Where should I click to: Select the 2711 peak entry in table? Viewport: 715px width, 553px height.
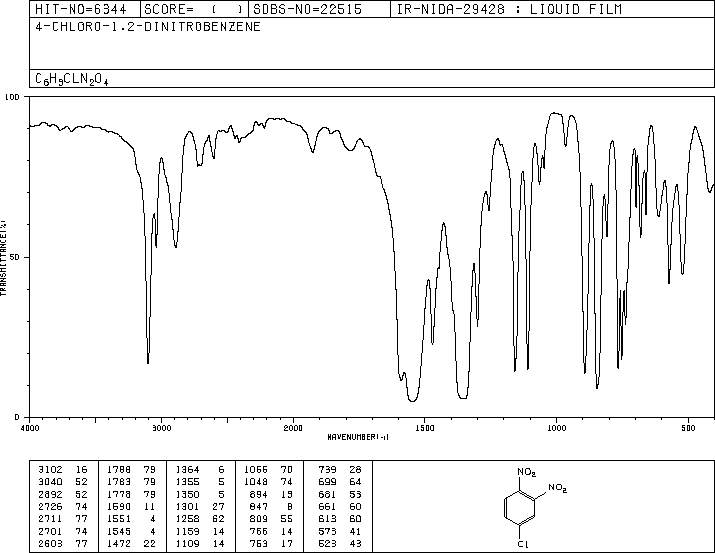[63, 519]
